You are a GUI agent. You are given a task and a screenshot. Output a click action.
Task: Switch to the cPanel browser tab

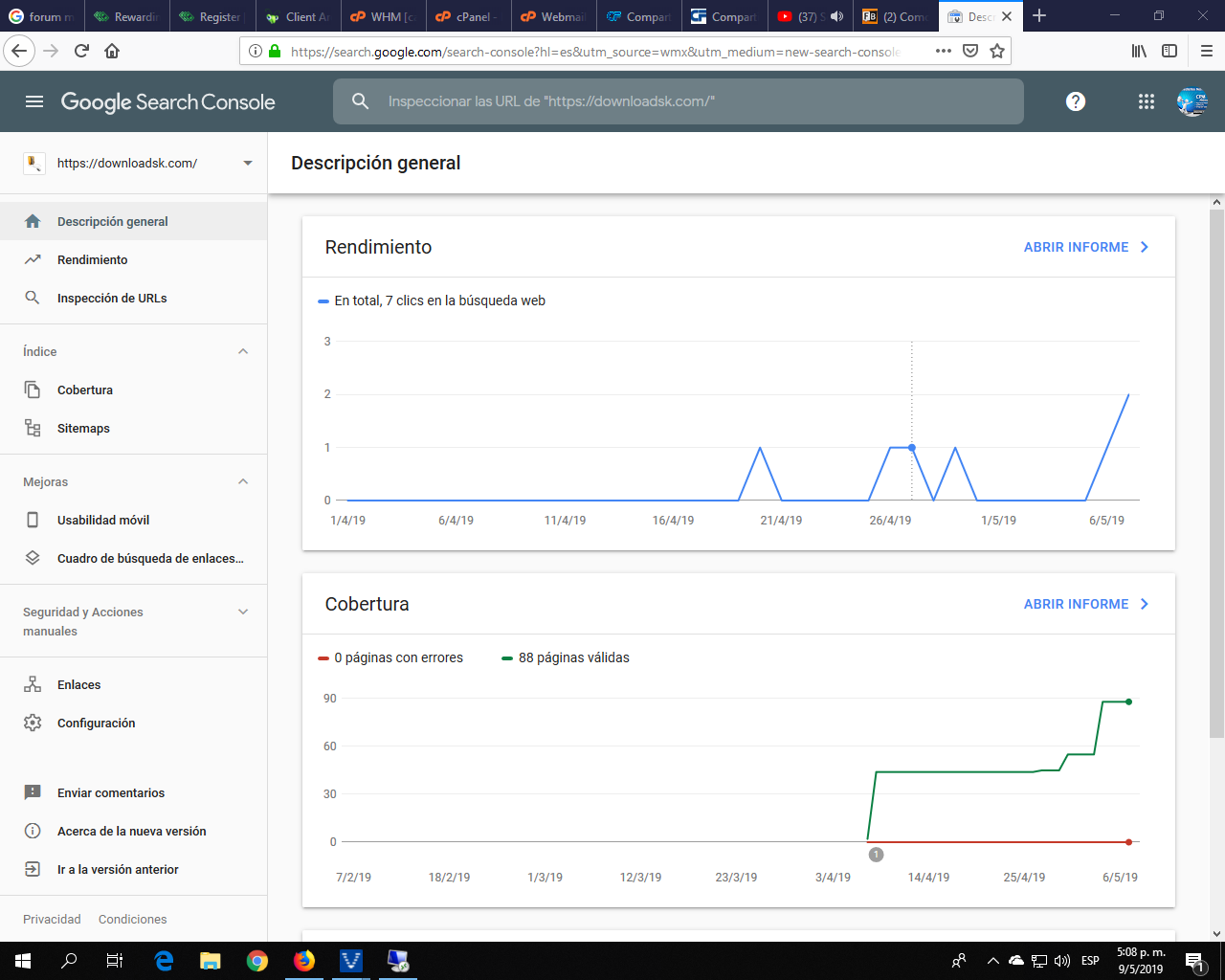pyautogui.click(x=467, y=16)
